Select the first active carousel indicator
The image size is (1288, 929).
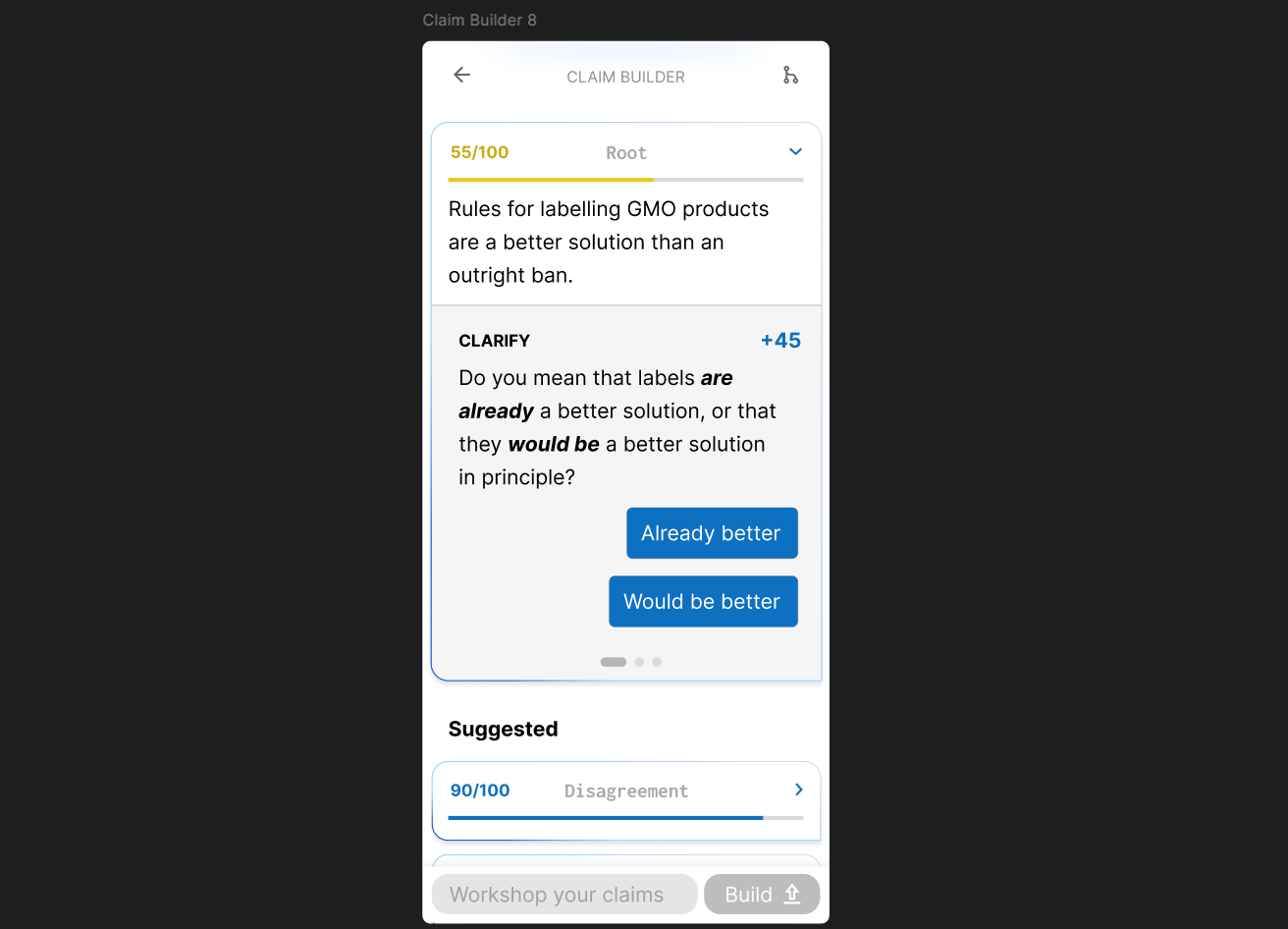[614, 662]
